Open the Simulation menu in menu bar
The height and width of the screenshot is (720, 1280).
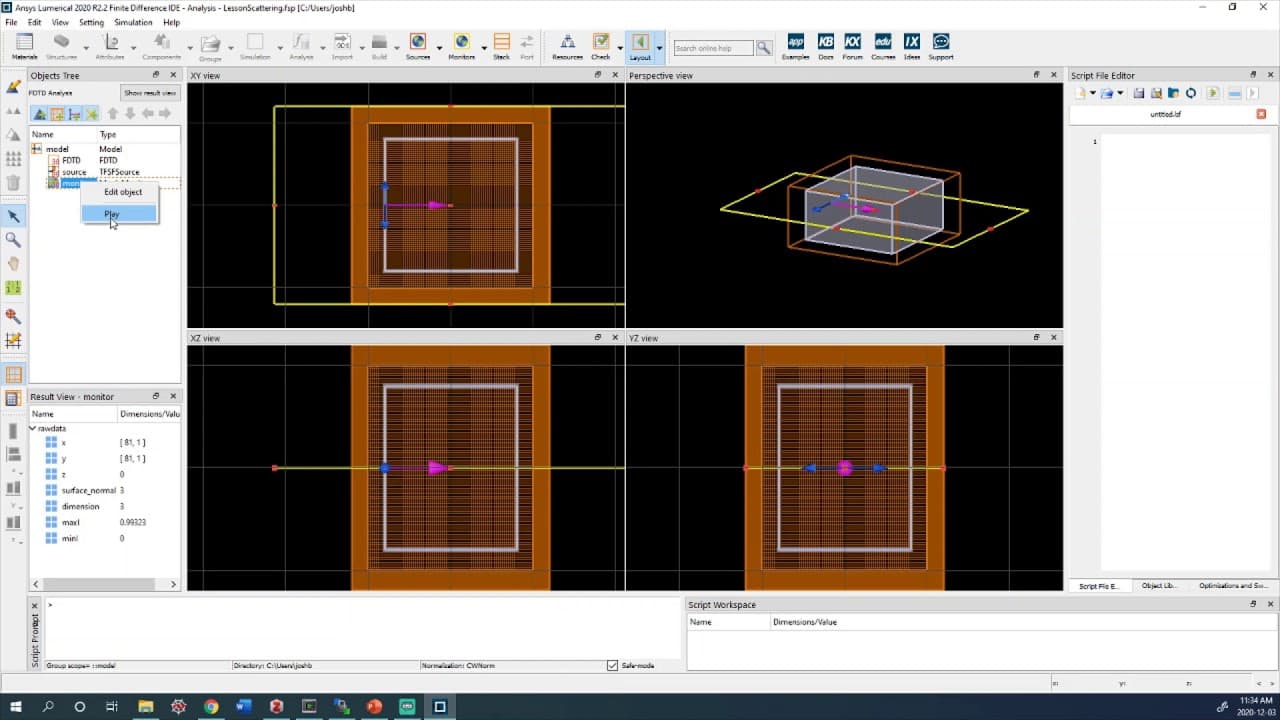point(134,22)
